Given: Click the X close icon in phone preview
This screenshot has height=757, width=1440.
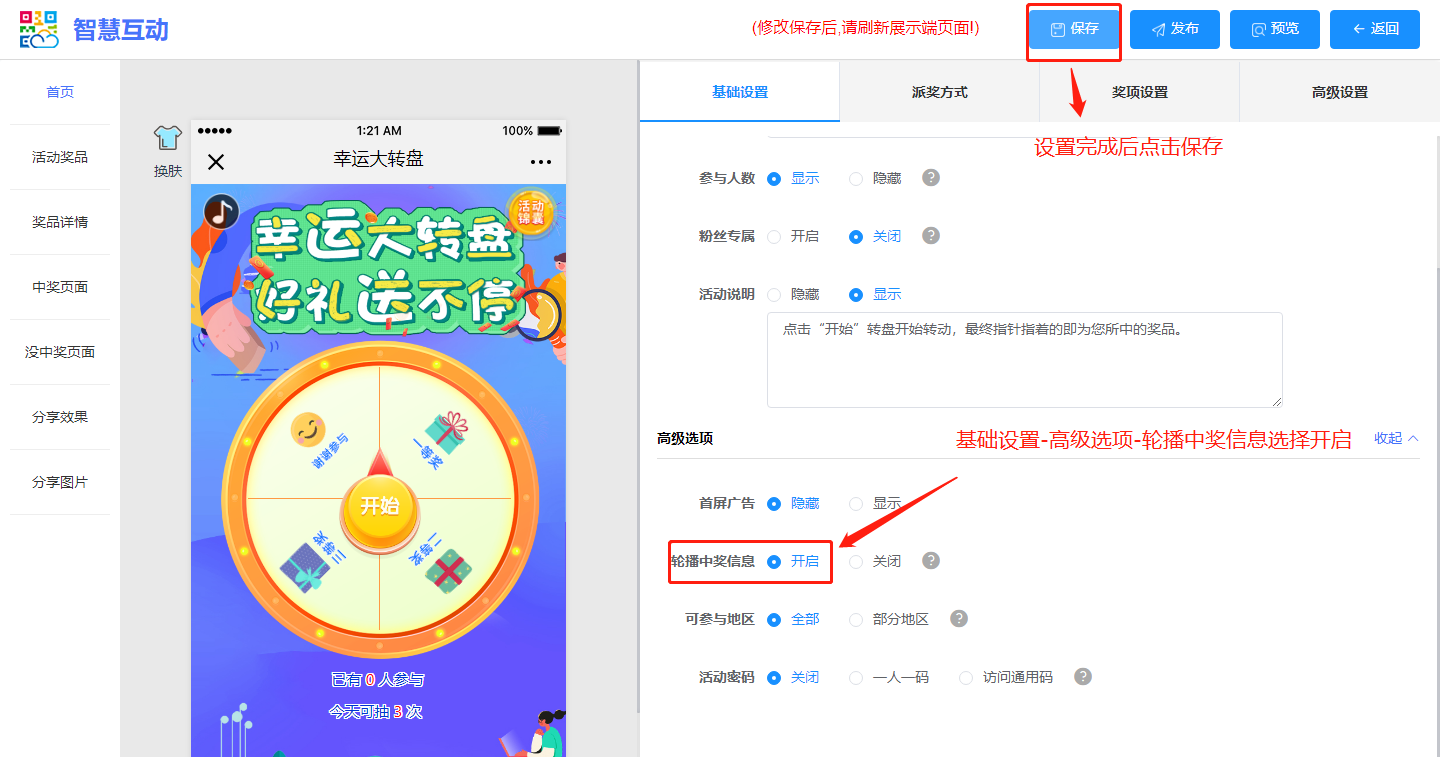Looking at the screenshot, I should (x=216, y=162).
